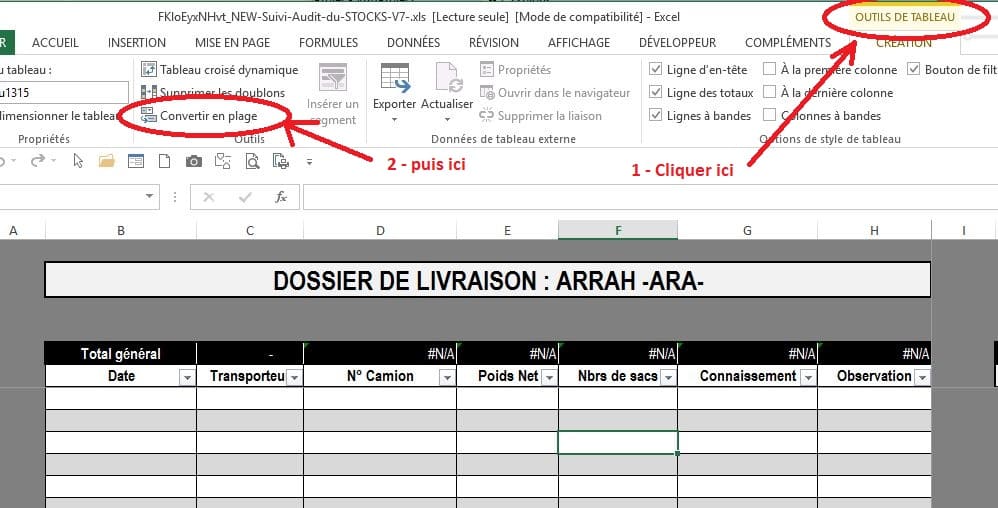Click the OUTILS DE TABLEAU contextual tab
998x508 pixels.
[904, 17]
